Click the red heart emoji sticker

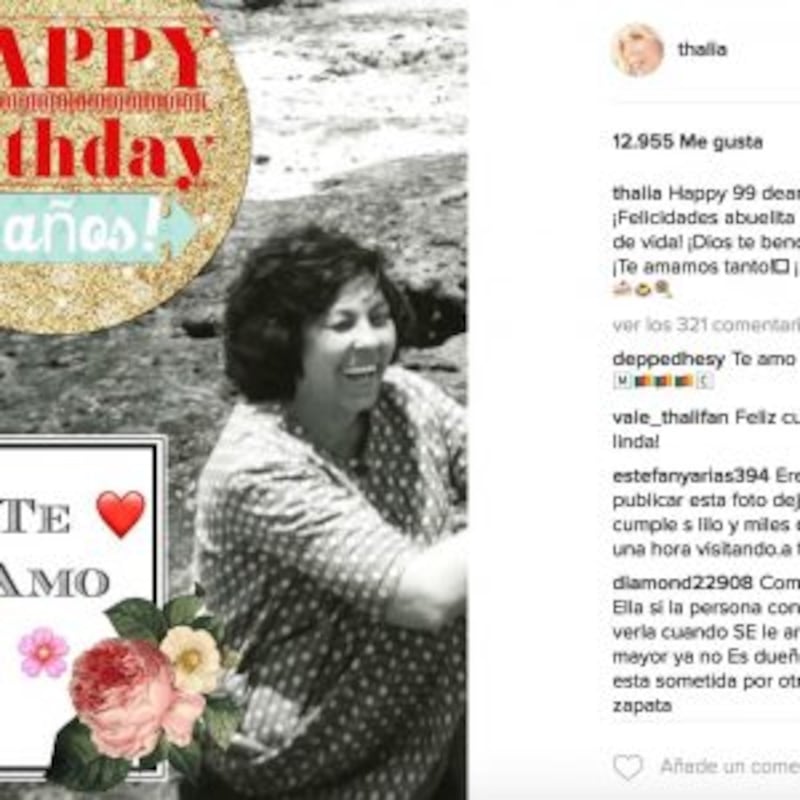click(x=121, y=514)
